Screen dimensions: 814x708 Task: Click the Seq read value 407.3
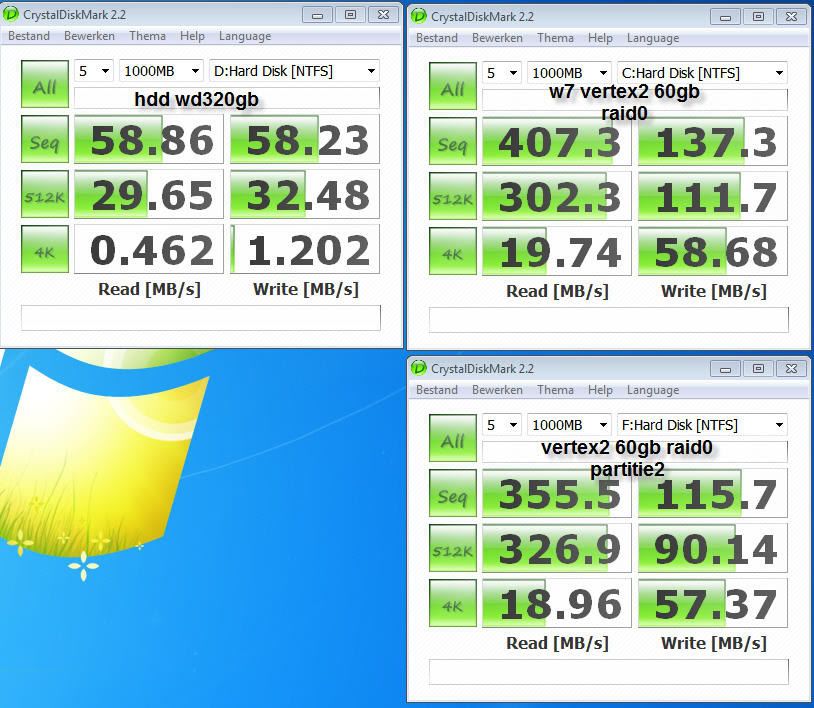(557, 141)
